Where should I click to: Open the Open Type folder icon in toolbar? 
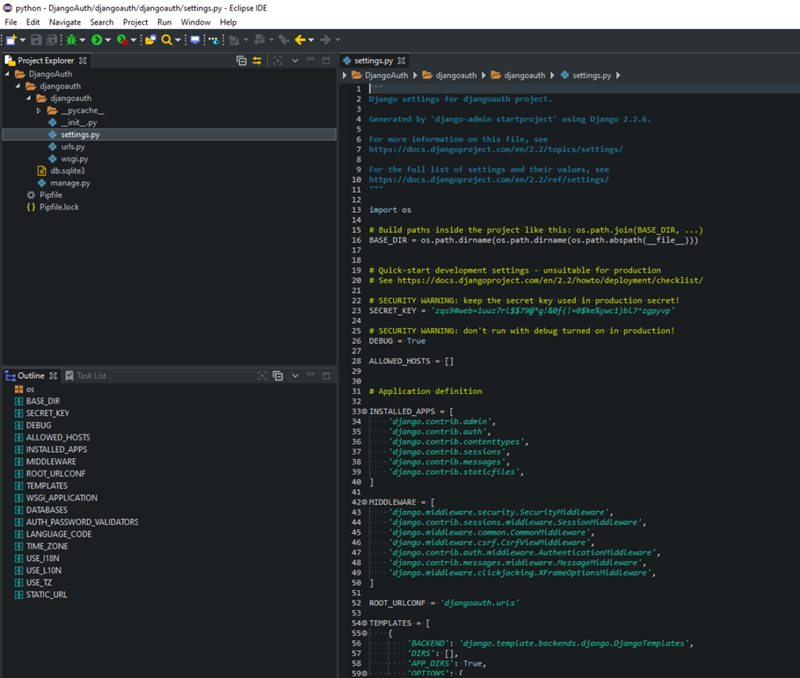pos(149,40)
